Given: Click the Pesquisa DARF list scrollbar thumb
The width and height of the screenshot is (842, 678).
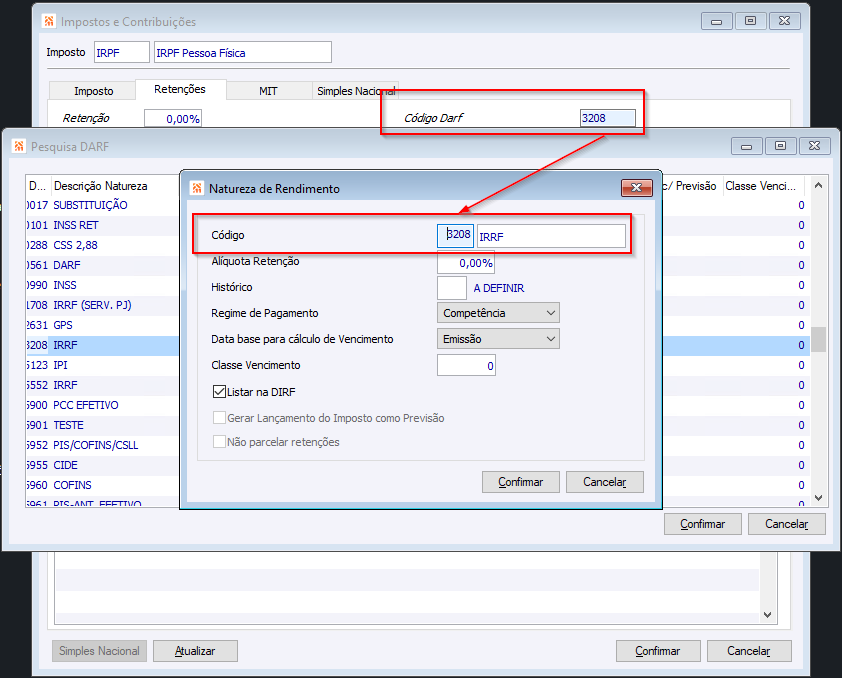Looking at the screenshot, I should pos(818,339).
